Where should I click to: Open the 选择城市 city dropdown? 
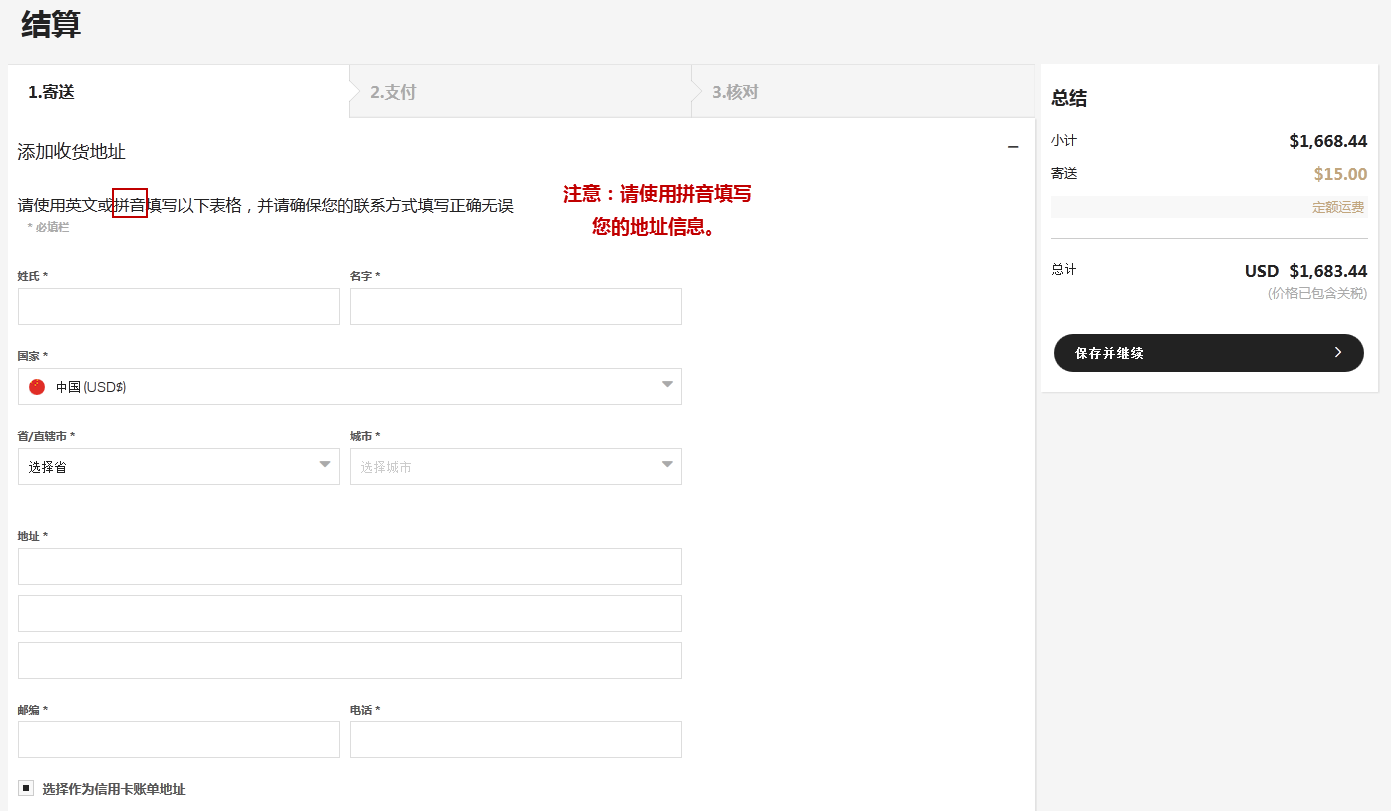[516, 466]
